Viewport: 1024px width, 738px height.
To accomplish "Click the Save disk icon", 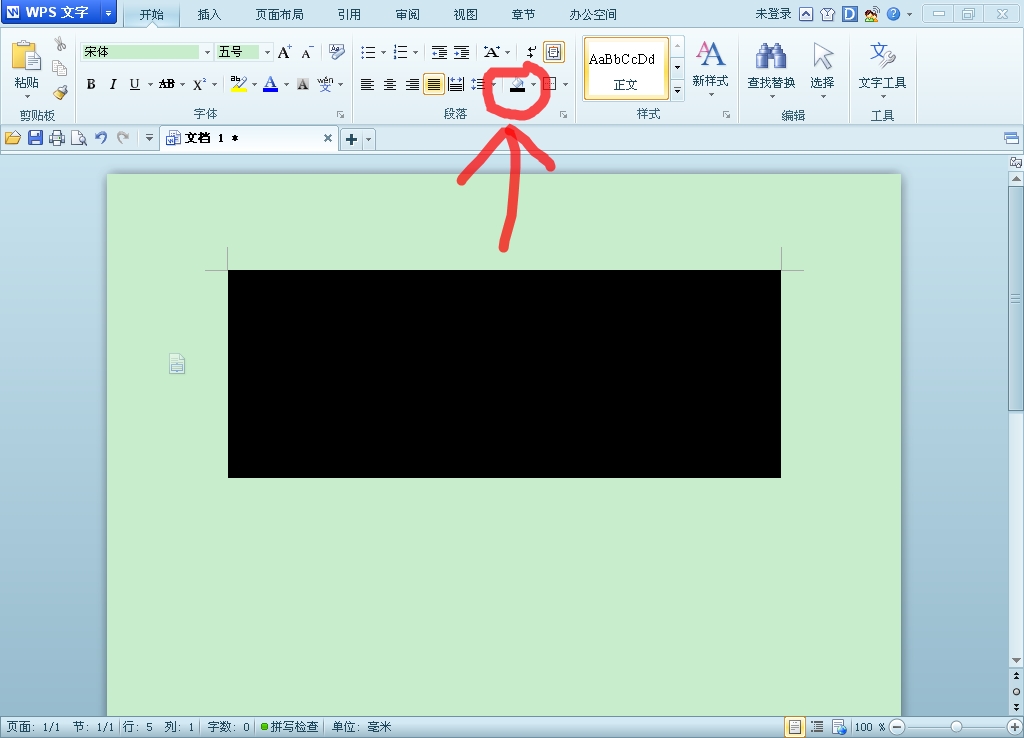I will tap(35, 138).
